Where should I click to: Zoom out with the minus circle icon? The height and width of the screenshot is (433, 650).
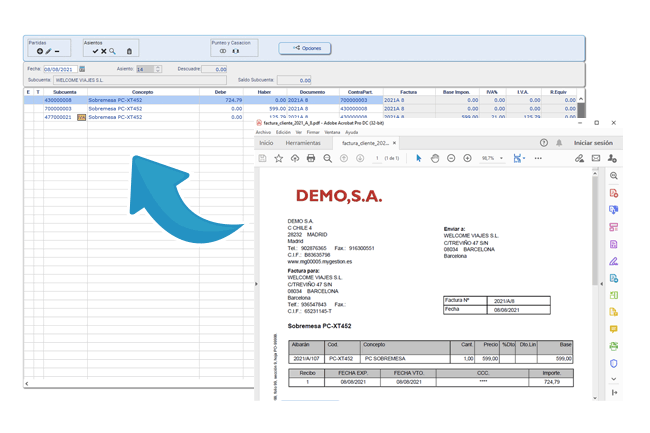click(x=451, y=158)
